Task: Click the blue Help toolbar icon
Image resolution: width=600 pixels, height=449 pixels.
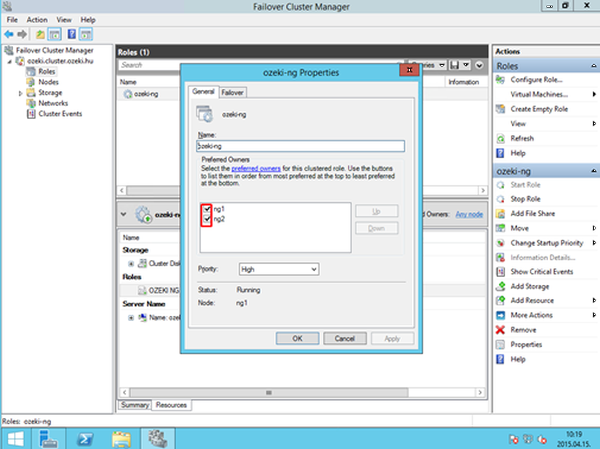Action: pyautogui.click(x=72, y=34)
